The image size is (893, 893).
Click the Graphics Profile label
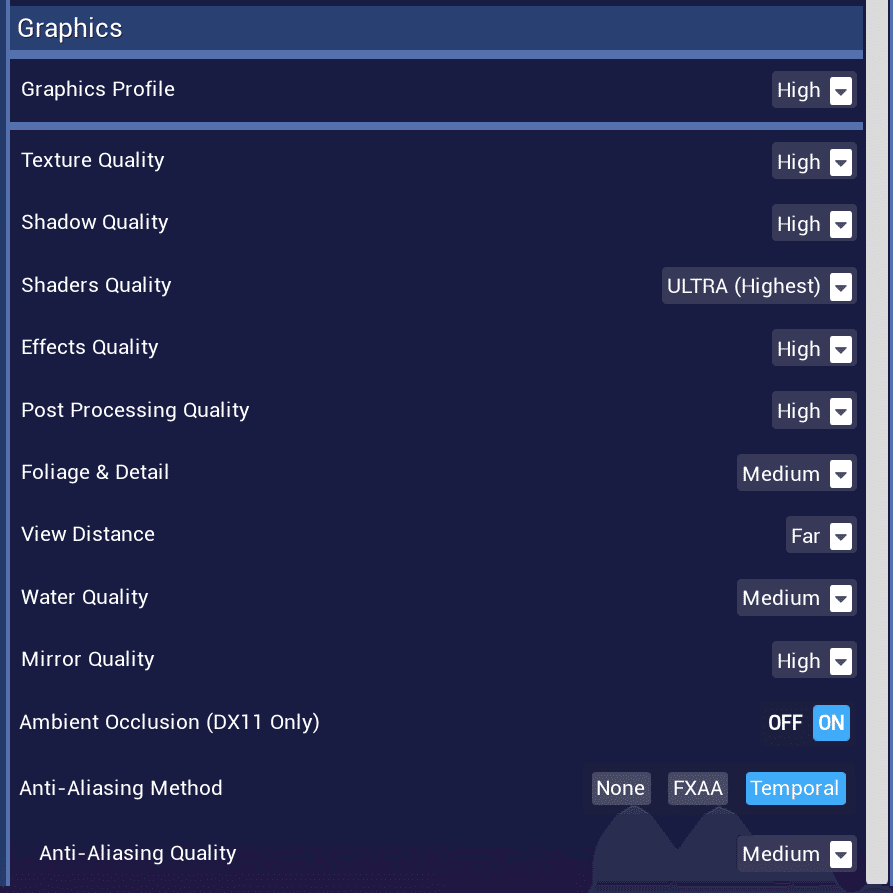click(97, 89)
